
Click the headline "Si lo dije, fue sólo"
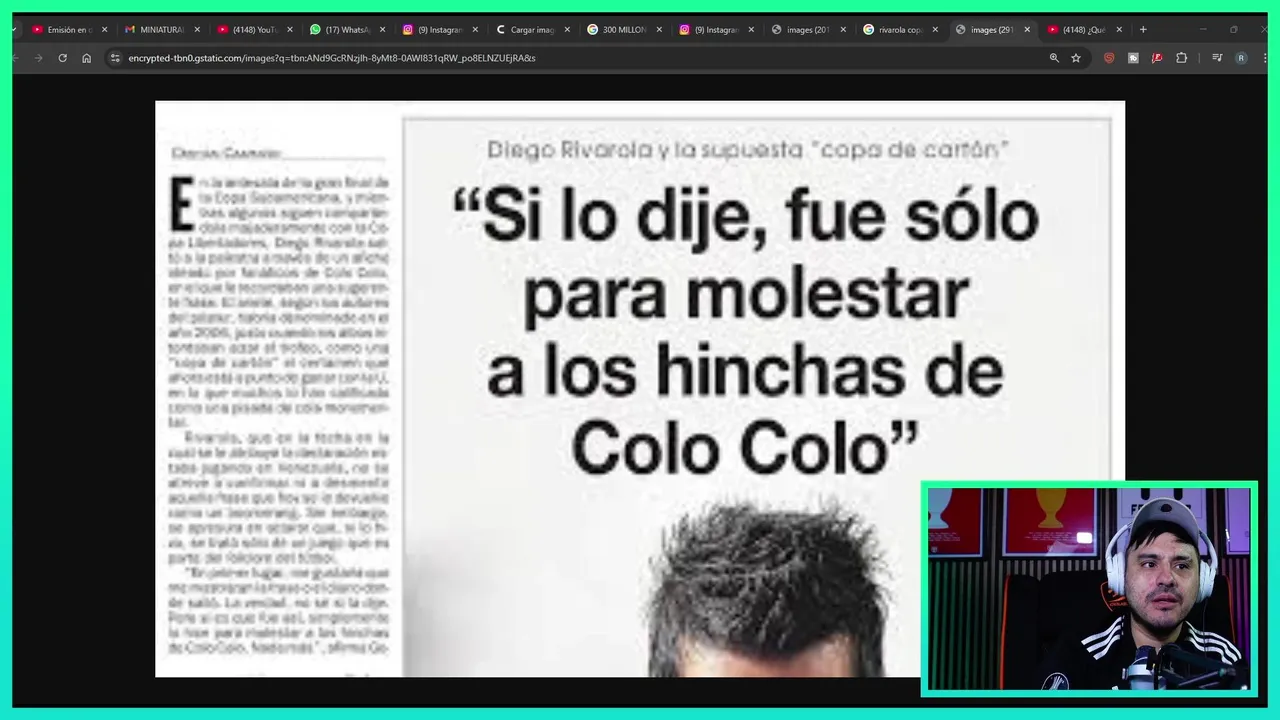click(x=746, y=216)
